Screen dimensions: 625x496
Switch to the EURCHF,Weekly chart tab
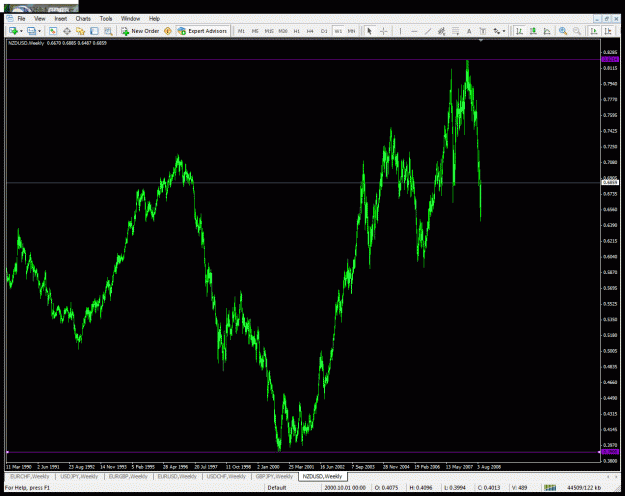coord(29,476)
